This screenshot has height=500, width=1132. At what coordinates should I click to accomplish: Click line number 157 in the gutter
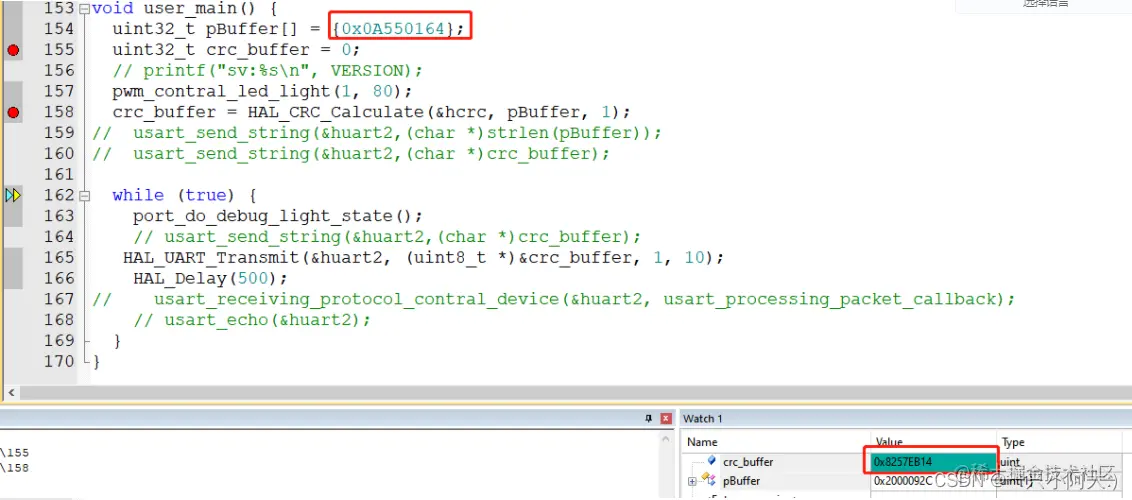click(x=59, y=92)
